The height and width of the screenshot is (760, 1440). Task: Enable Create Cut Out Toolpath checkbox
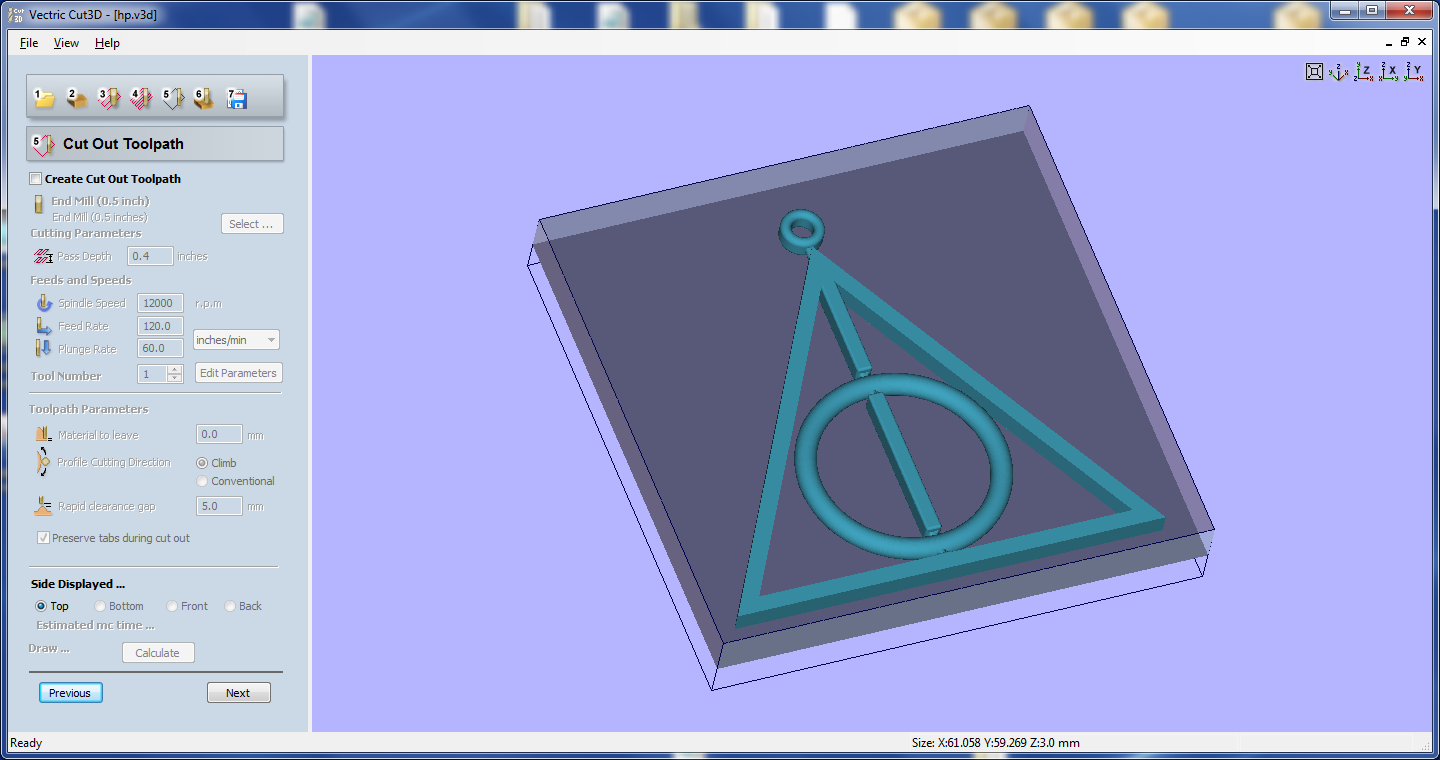point(36,179)
